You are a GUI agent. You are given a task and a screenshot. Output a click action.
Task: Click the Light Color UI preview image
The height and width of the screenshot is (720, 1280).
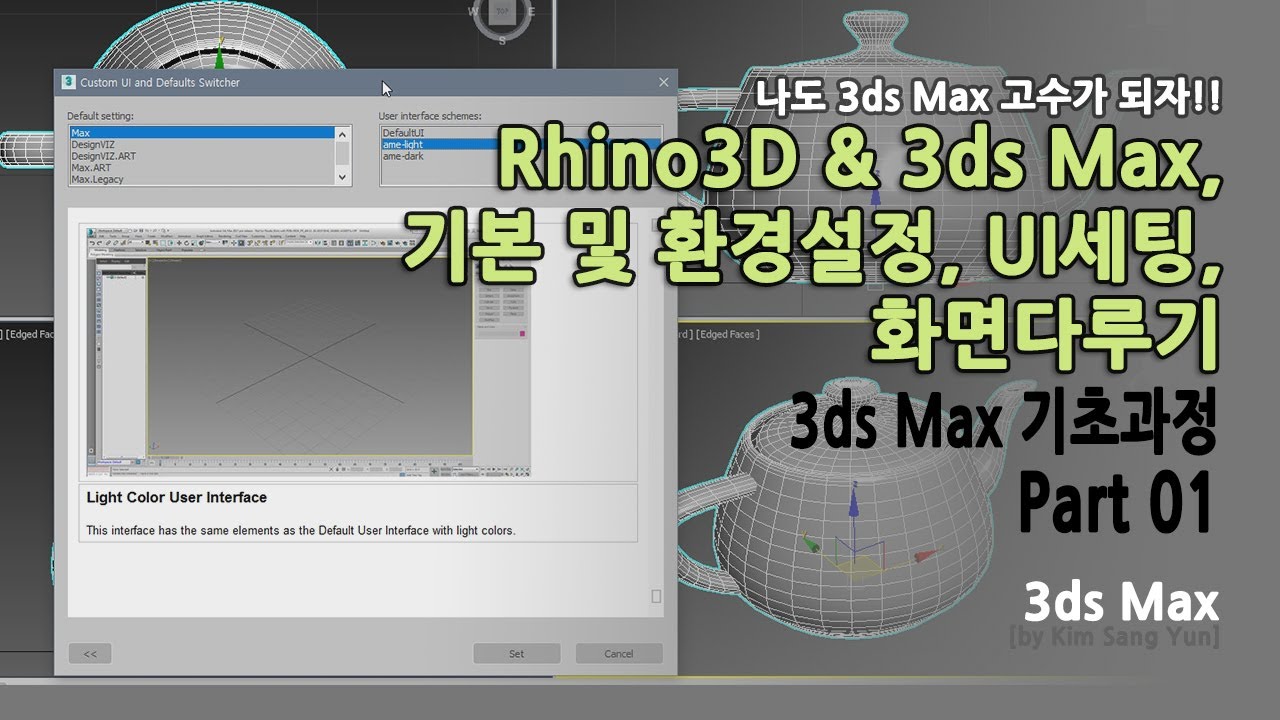(x=309, y=352)
